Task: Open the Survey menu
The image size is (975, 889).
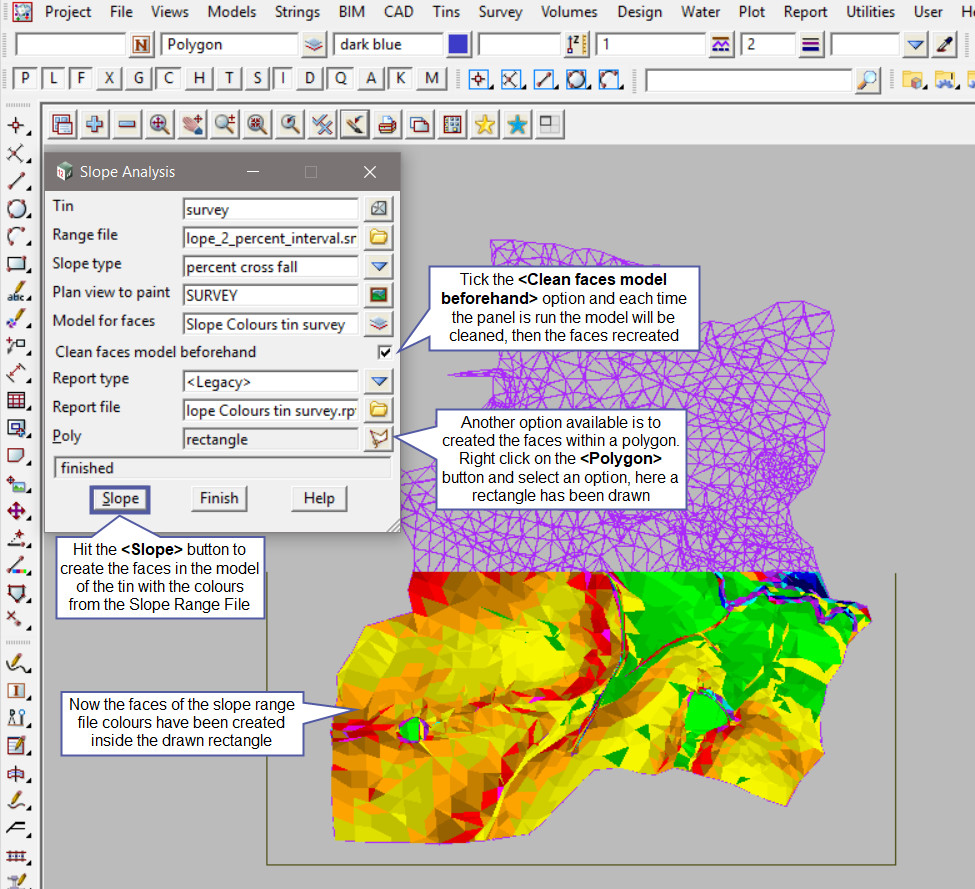Action: pyautogui.click(x=500, y=12)
